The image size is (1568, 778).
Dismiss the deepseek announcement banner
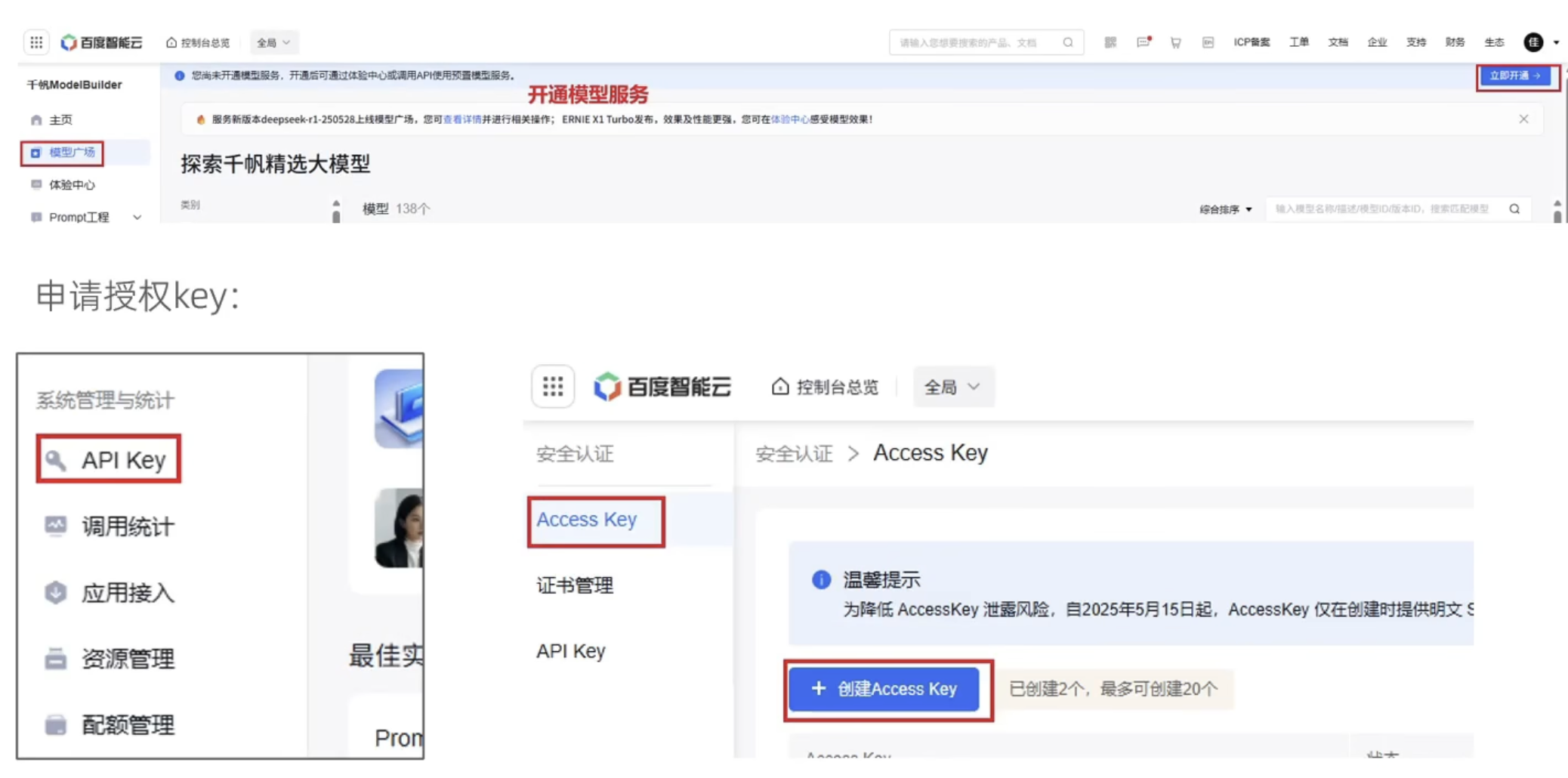(x=1523, y=119)
